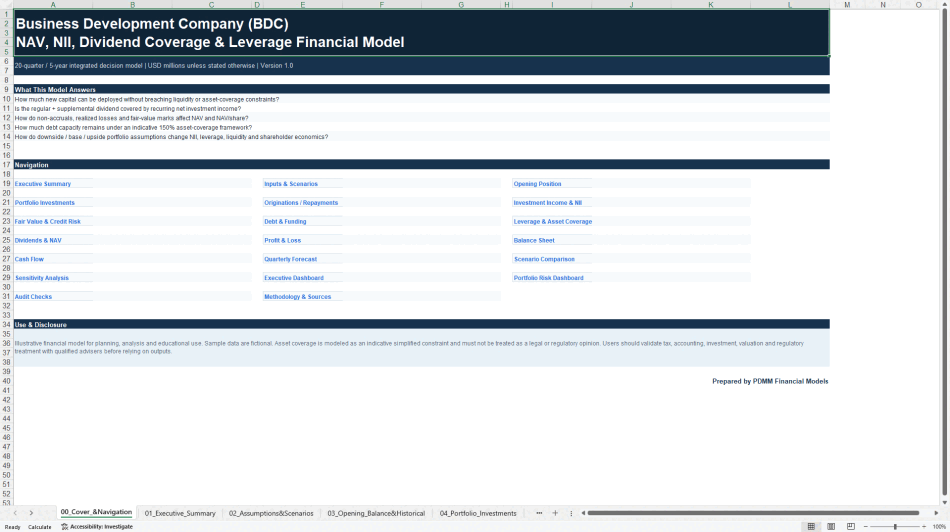950x532 pixels.
Task: Click the zoom out minus icon
Action: click(865, 527)
